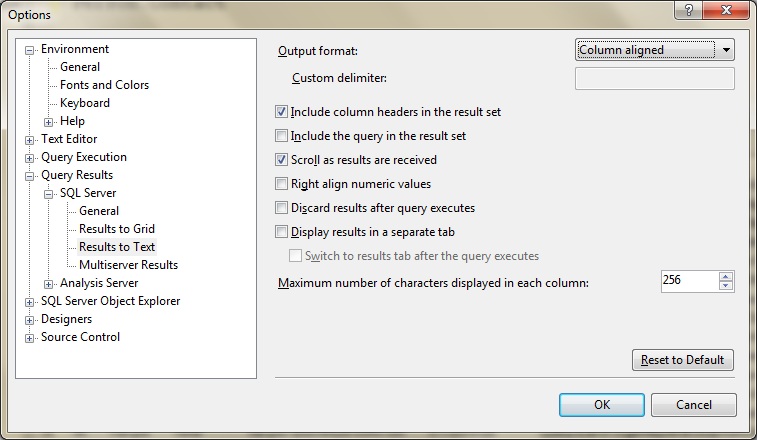Enable Include the query in result set
Image resolution: width=757 pixels, height=440 pixels.
point(282,136)
